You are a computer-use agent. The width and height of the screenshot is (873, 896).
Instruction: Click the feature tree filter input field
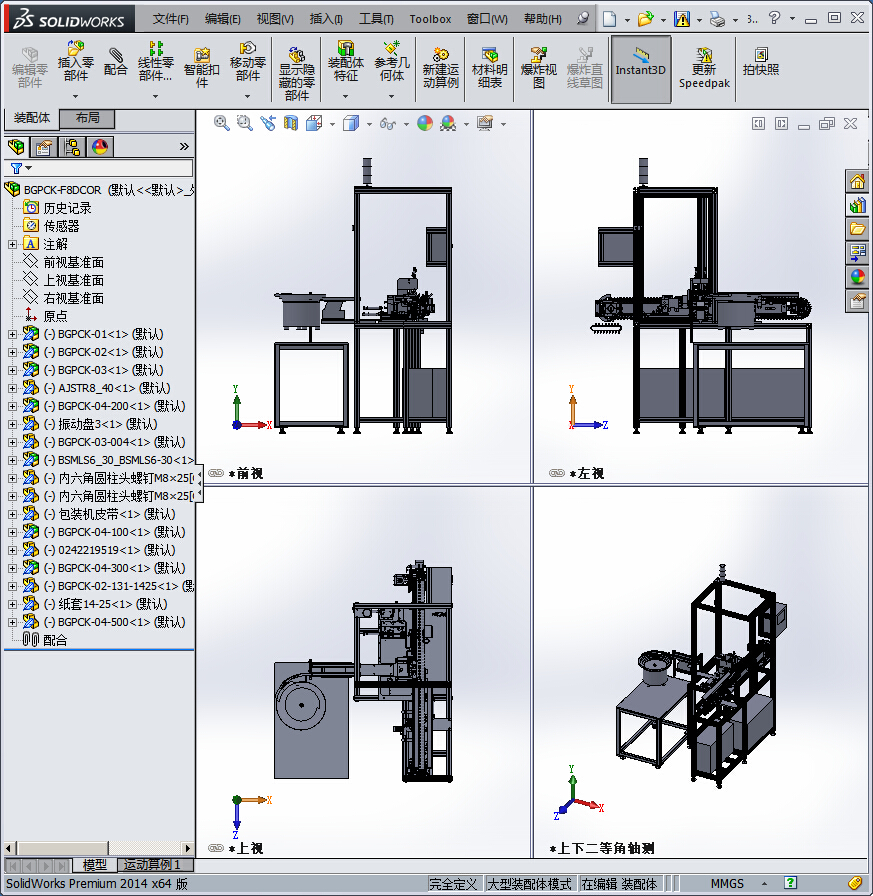pos(113,168)
